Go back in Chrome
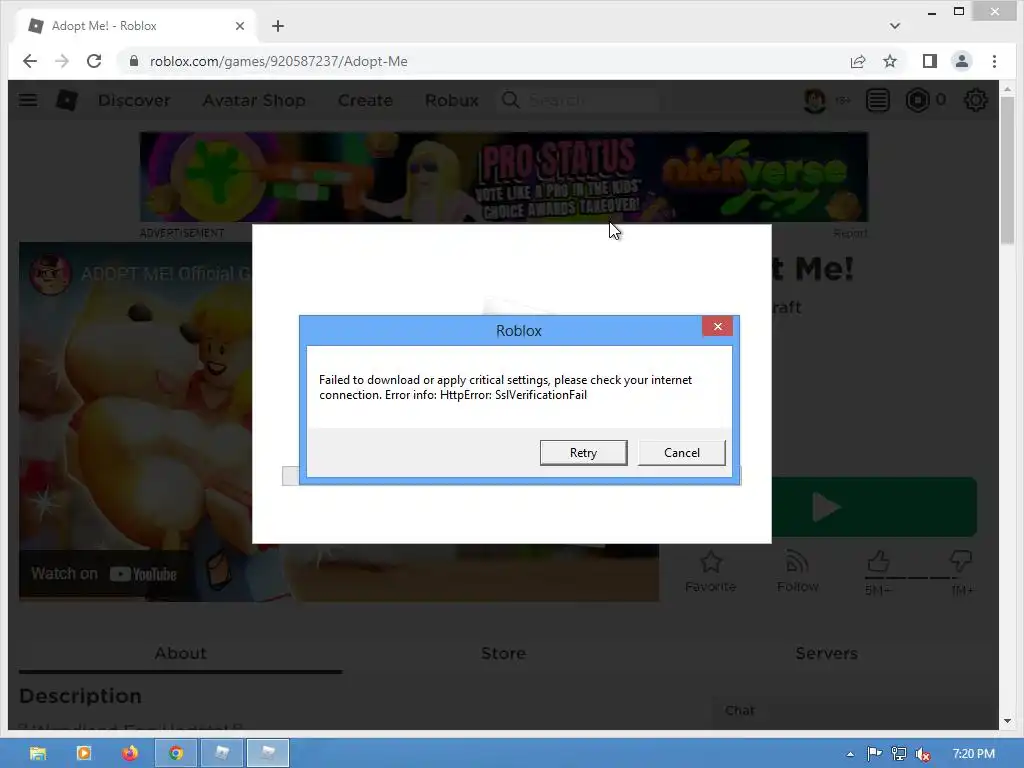1024x768 pixels. point(29,61)
